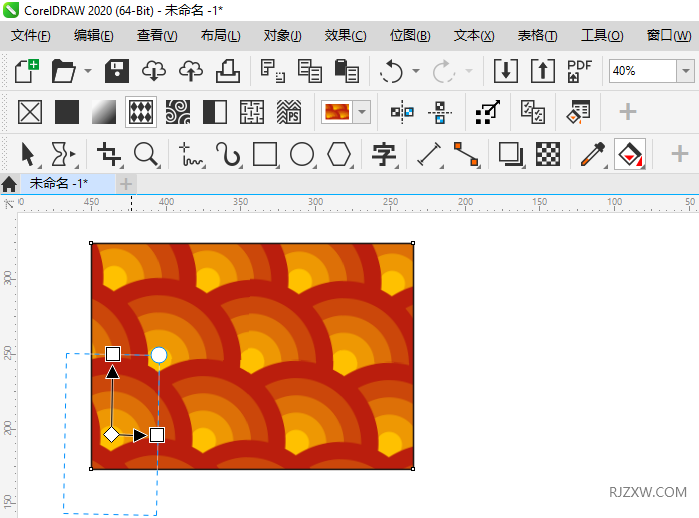Select the Crop tool
Screen dimensions: 699x518
[x=109, y=154]
